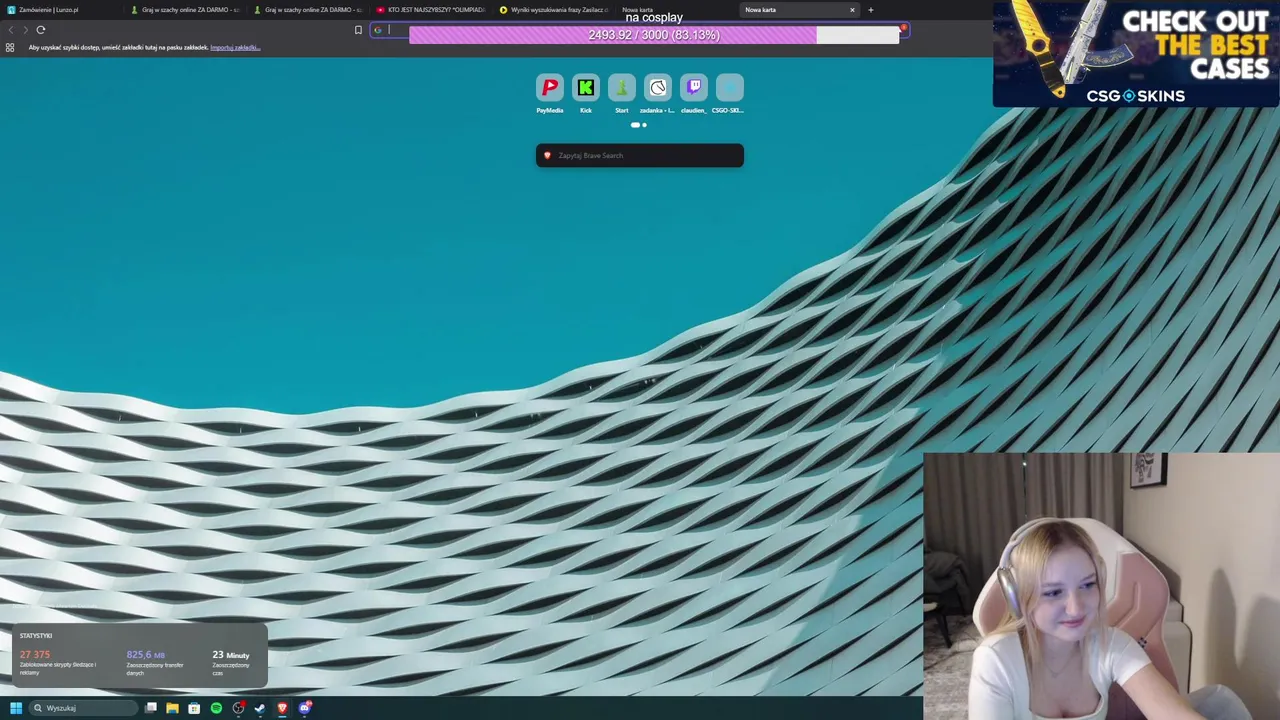
Task: Click the STATYSTYKI widget heading
Action: 36,635
